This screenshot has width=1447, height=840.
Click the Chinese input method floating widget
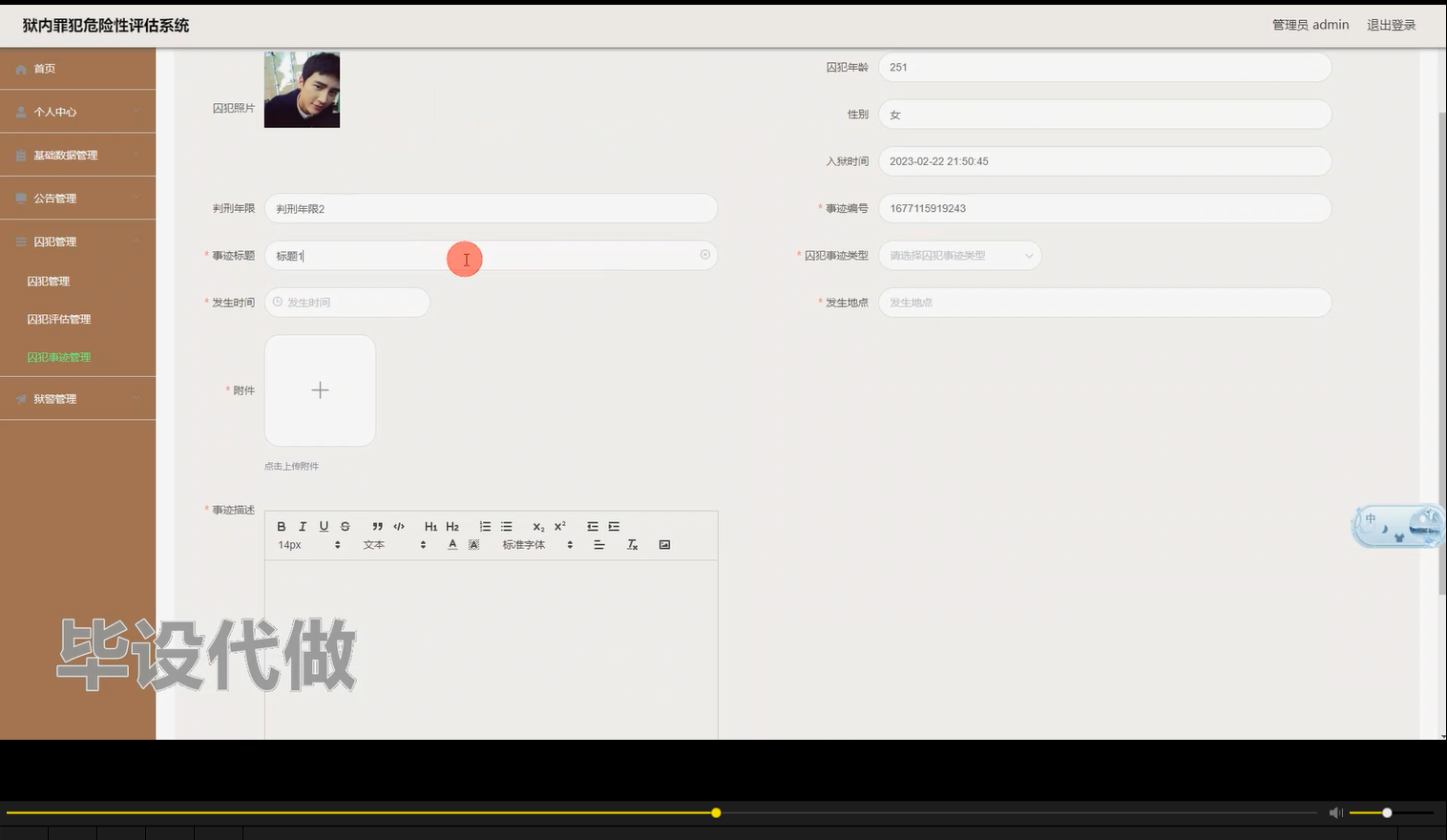(1397, 526)
